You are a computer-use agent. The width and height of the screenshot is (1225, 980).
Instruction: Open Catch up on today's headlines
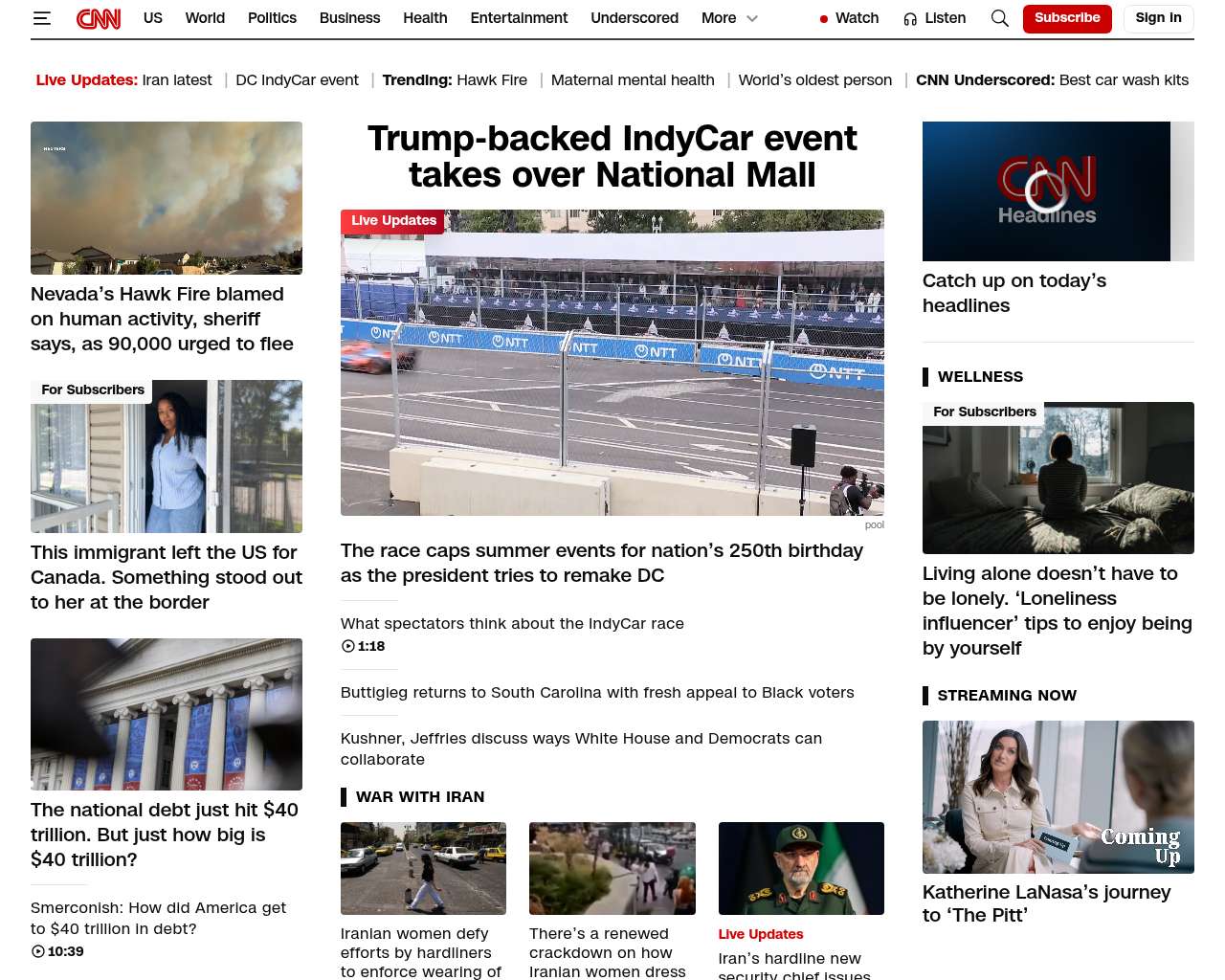[1014, 293]
